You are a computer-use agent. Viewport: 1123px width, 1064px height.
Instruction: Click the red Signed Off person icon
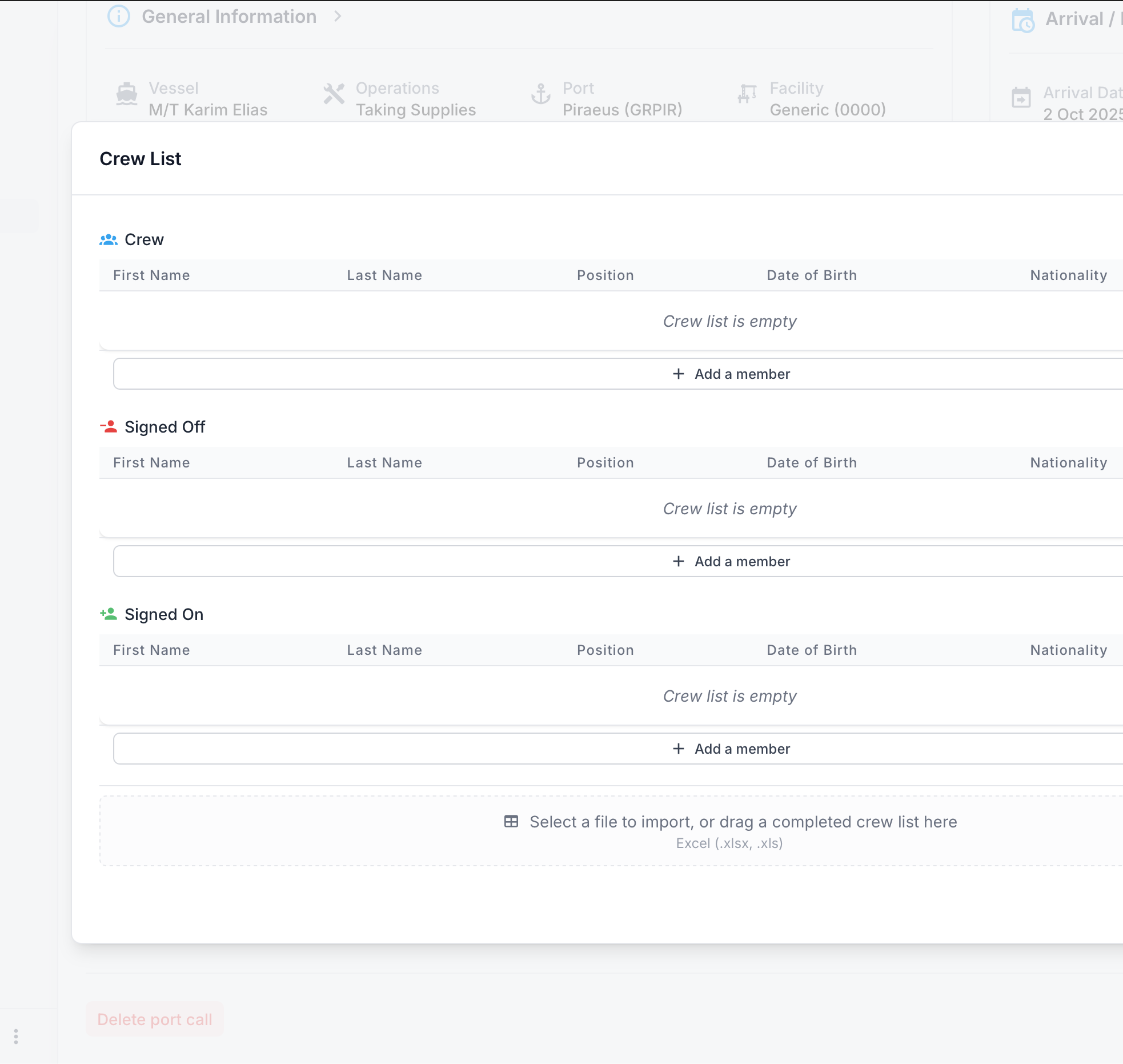109,427
